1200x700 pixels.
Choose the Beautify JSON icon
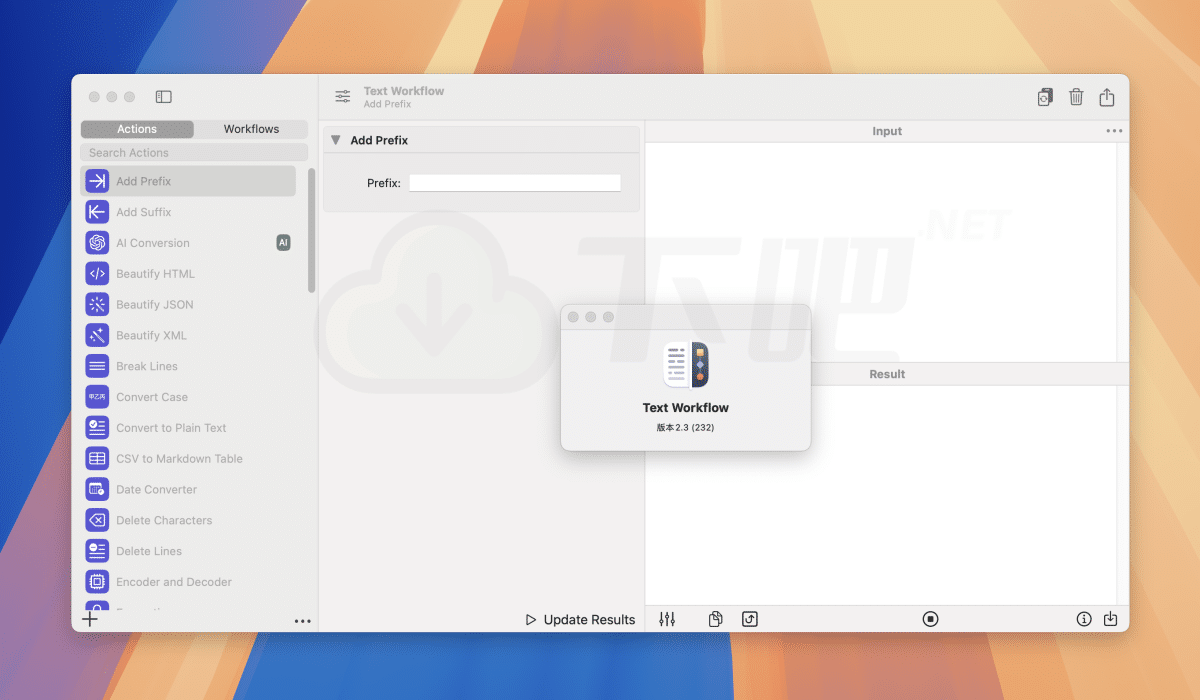click(97, 305)
